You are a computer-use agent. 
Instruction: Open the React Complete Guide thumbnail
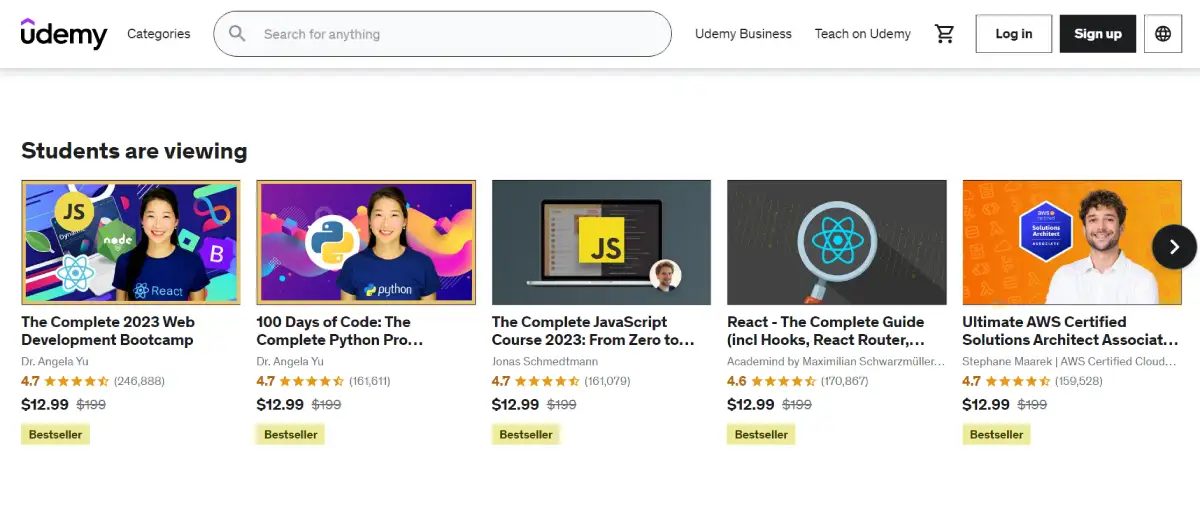click(x=836, y=242)
